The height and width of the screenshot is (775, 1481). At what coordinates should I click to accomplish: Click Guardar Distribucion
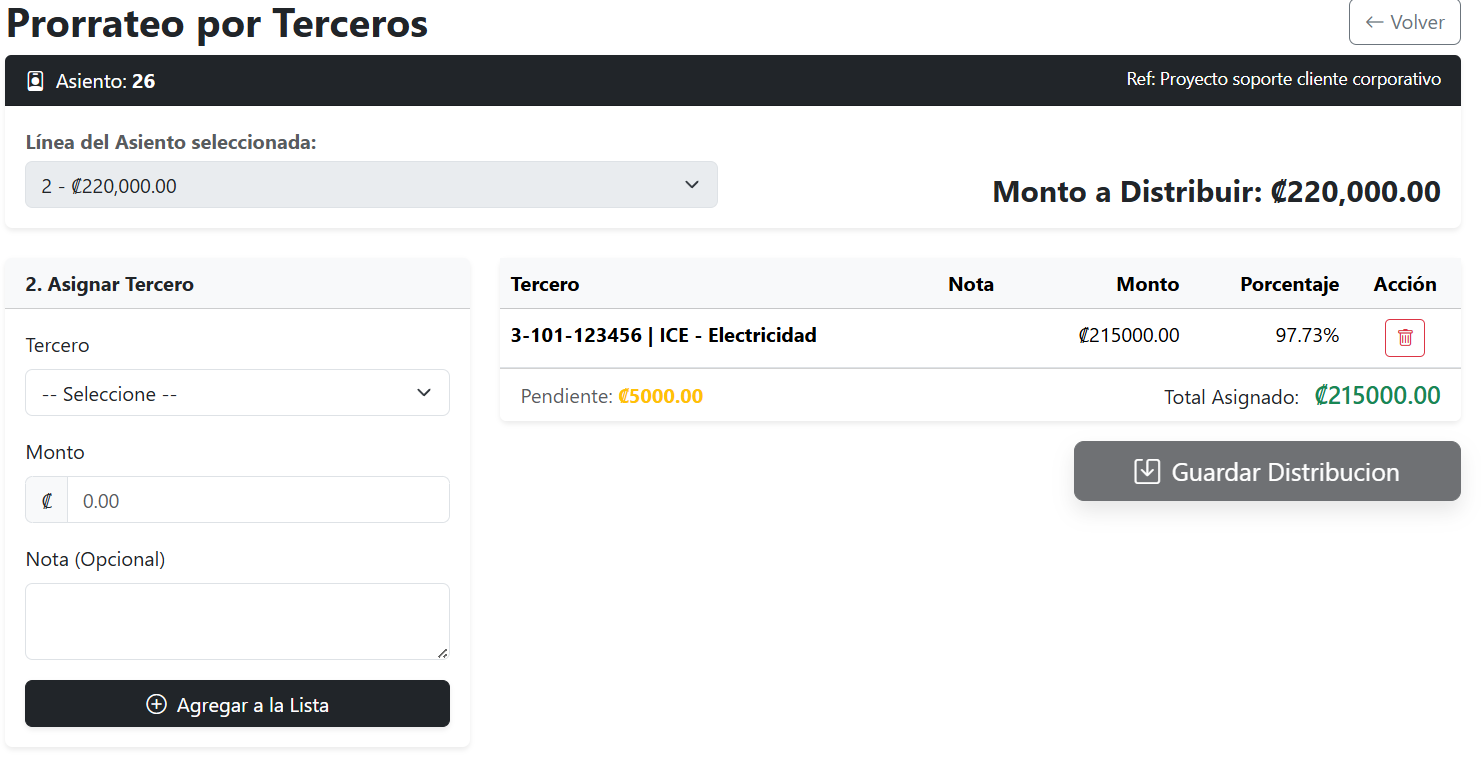coord(1266,470)
